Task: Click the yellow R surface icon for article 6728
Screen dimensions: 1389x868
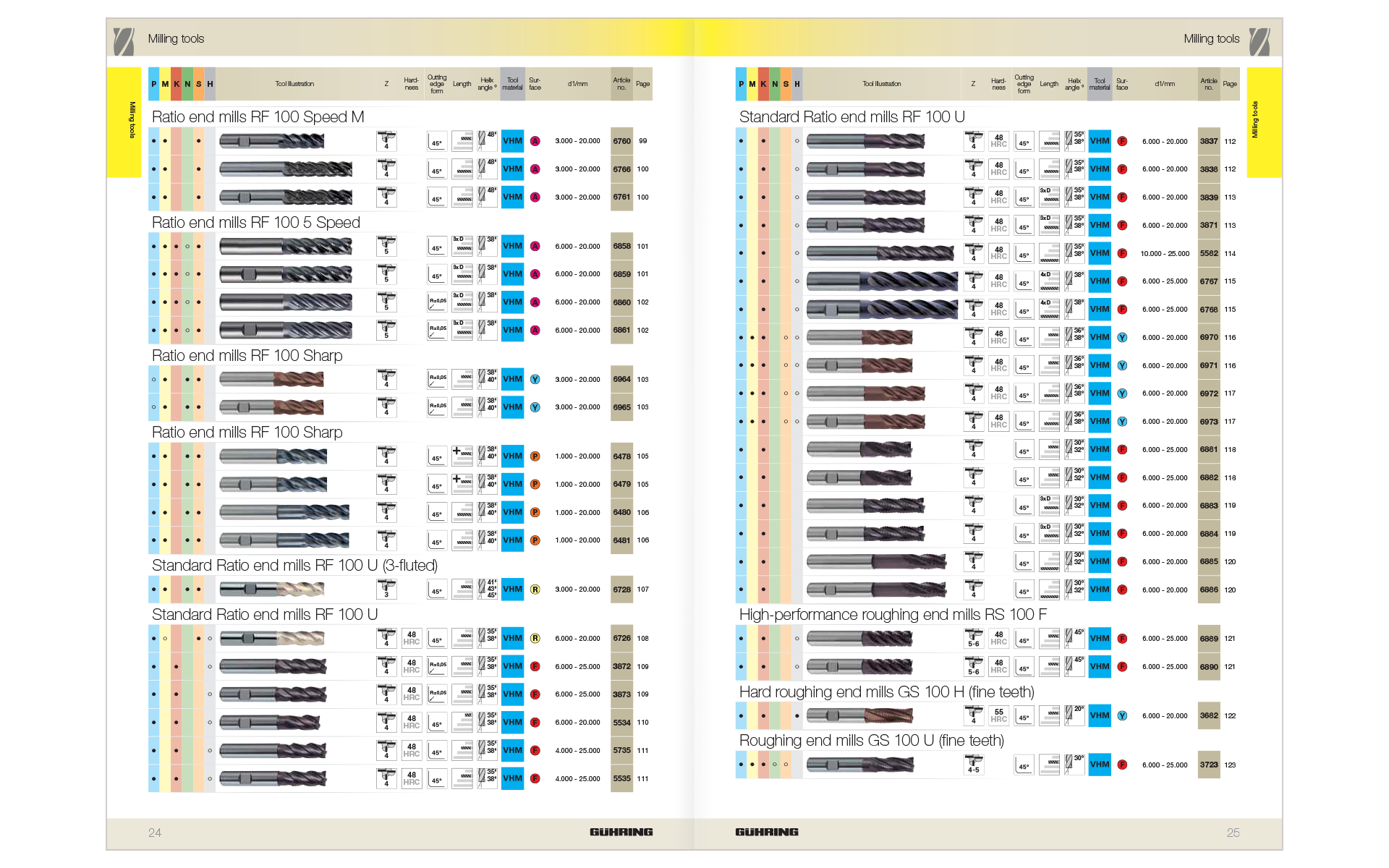Action: [535, 590]
